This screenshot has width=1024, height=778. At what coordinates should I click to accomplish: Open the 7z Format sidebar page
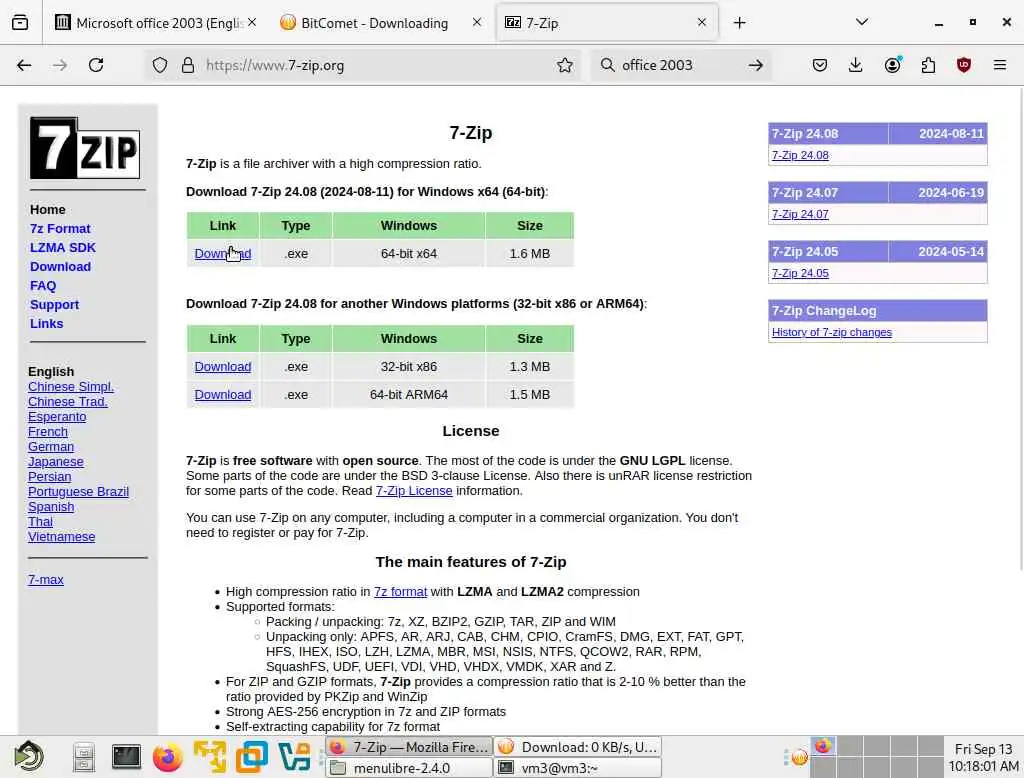click(x=60, y=229)
